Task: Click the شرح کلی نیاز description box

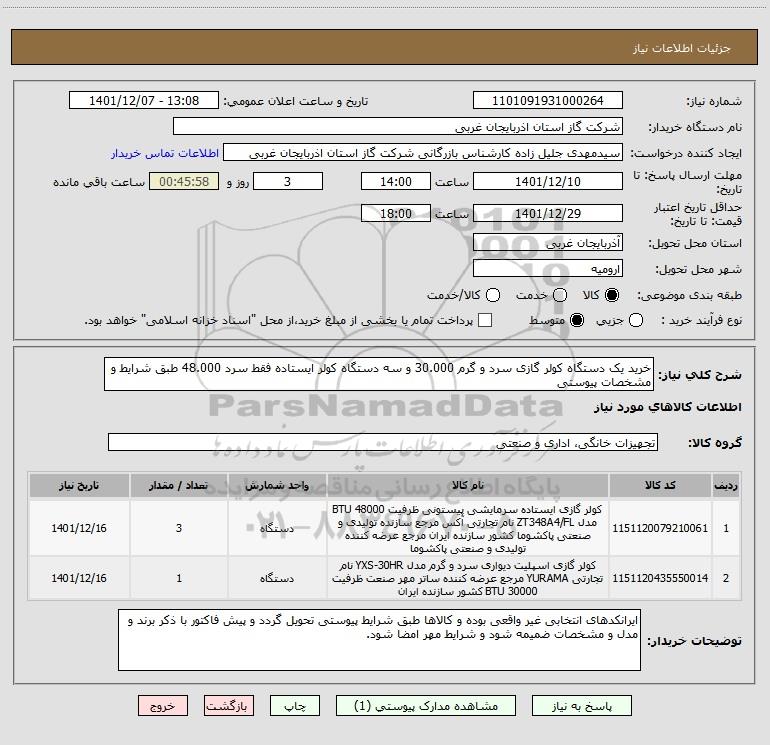Action: tap(379, 374)
